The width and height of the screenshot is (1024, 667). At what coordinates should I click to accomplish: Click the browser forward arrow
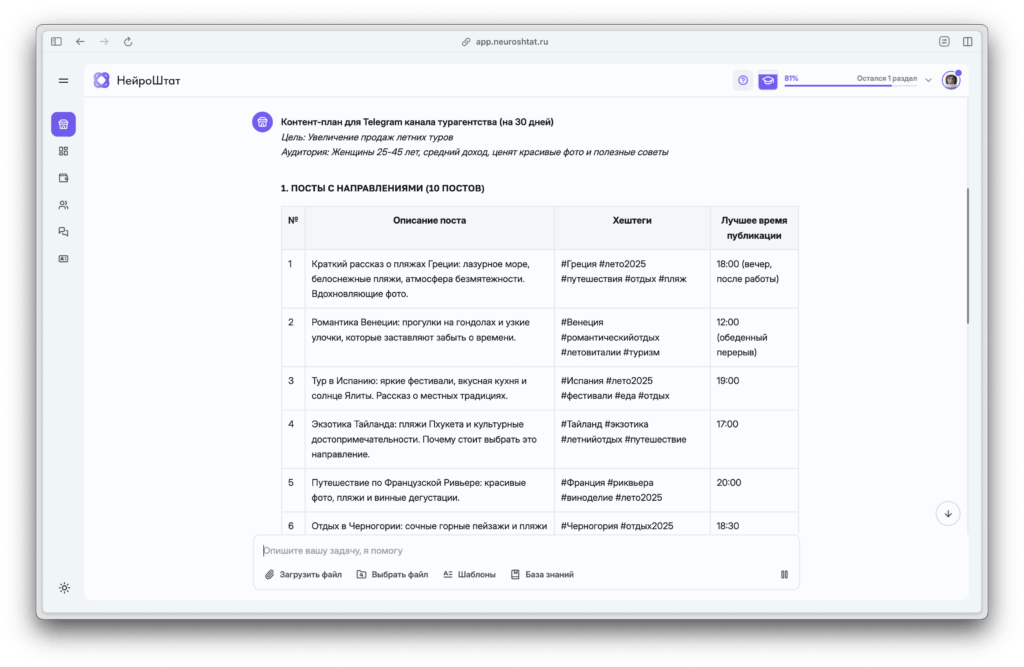click(x=104, y=41)
